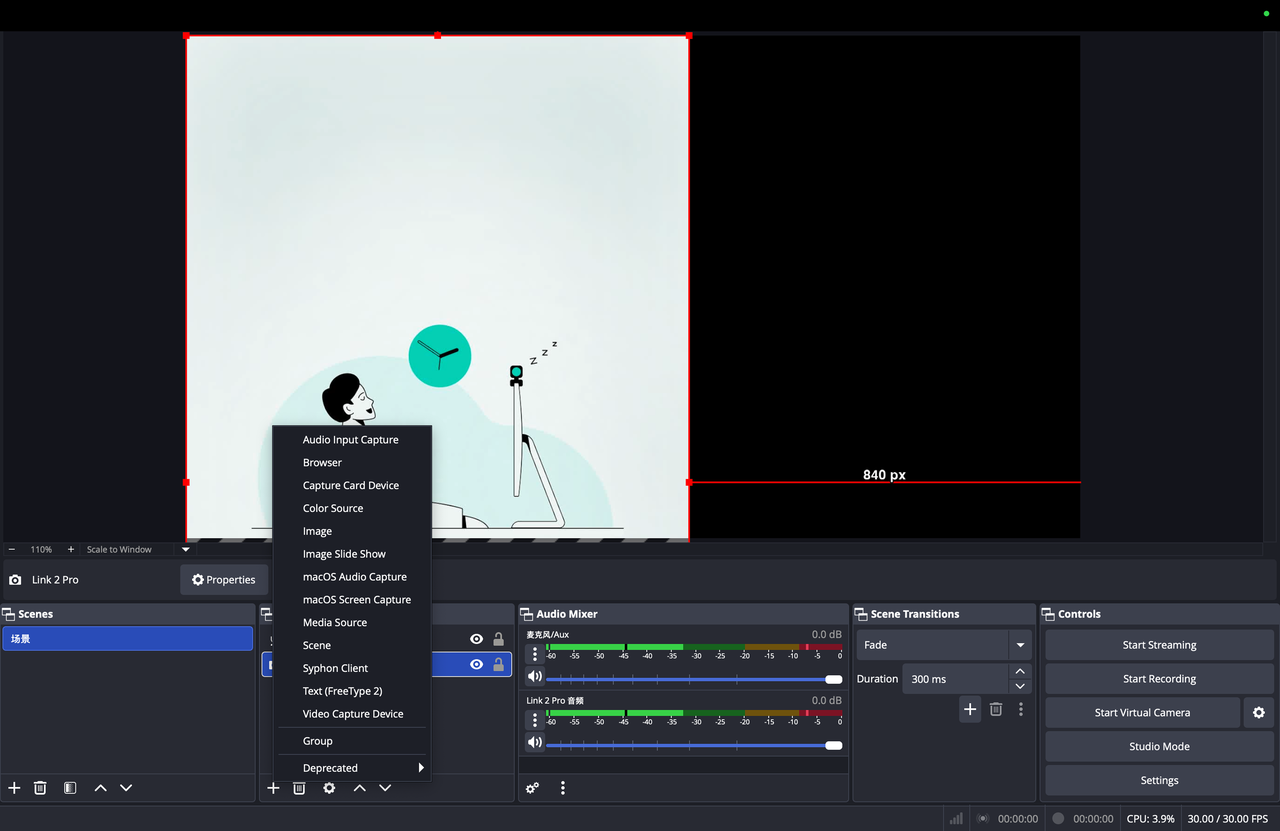Screen dimensions: 1280x831
Task: Choose Browser from the add source menu
Action: tap(321, 462)
